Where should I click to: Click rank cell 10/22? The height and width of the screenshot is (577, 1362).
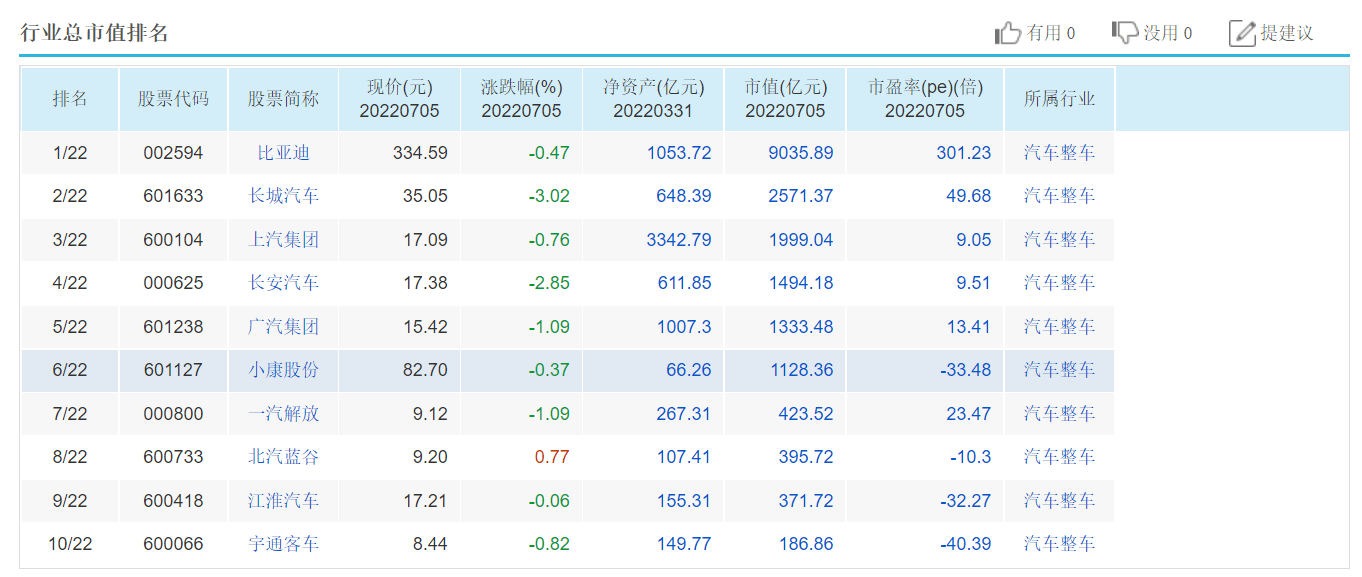coord(70,544)
